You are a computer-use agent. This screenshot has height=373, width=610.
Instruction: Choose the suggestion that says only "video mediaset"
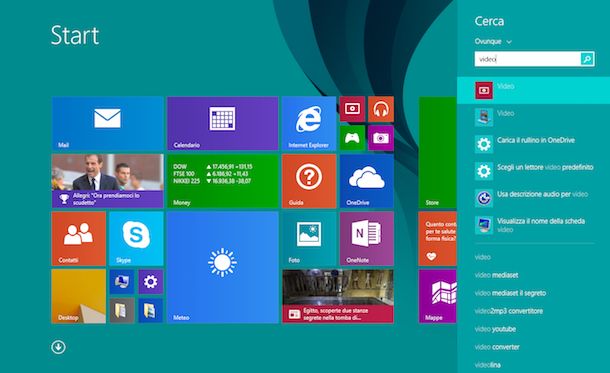coord(496,275)
